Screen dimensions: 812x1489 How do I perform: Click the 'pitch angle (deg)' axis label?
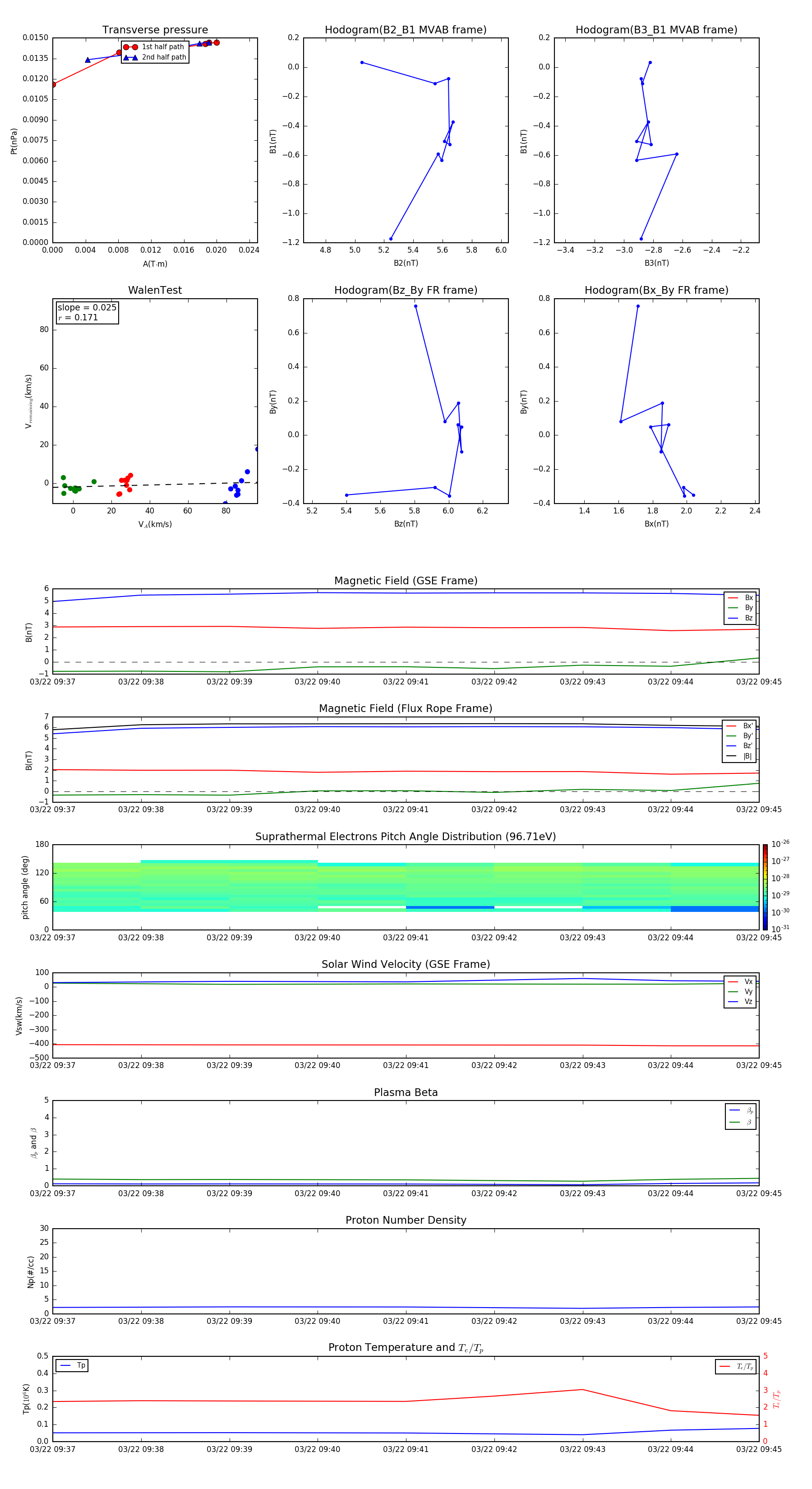(x=25, y=887)
